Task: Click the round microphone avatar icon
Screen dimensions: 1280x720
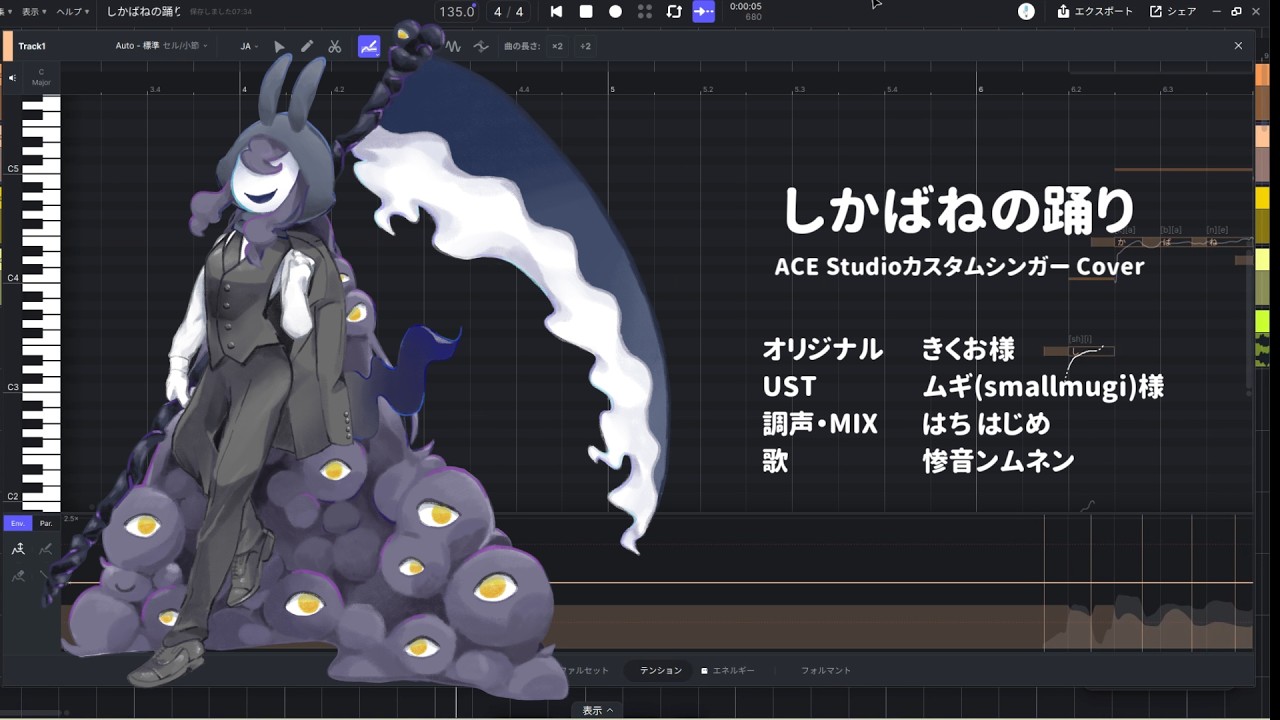Action: tap(1026, 11)
